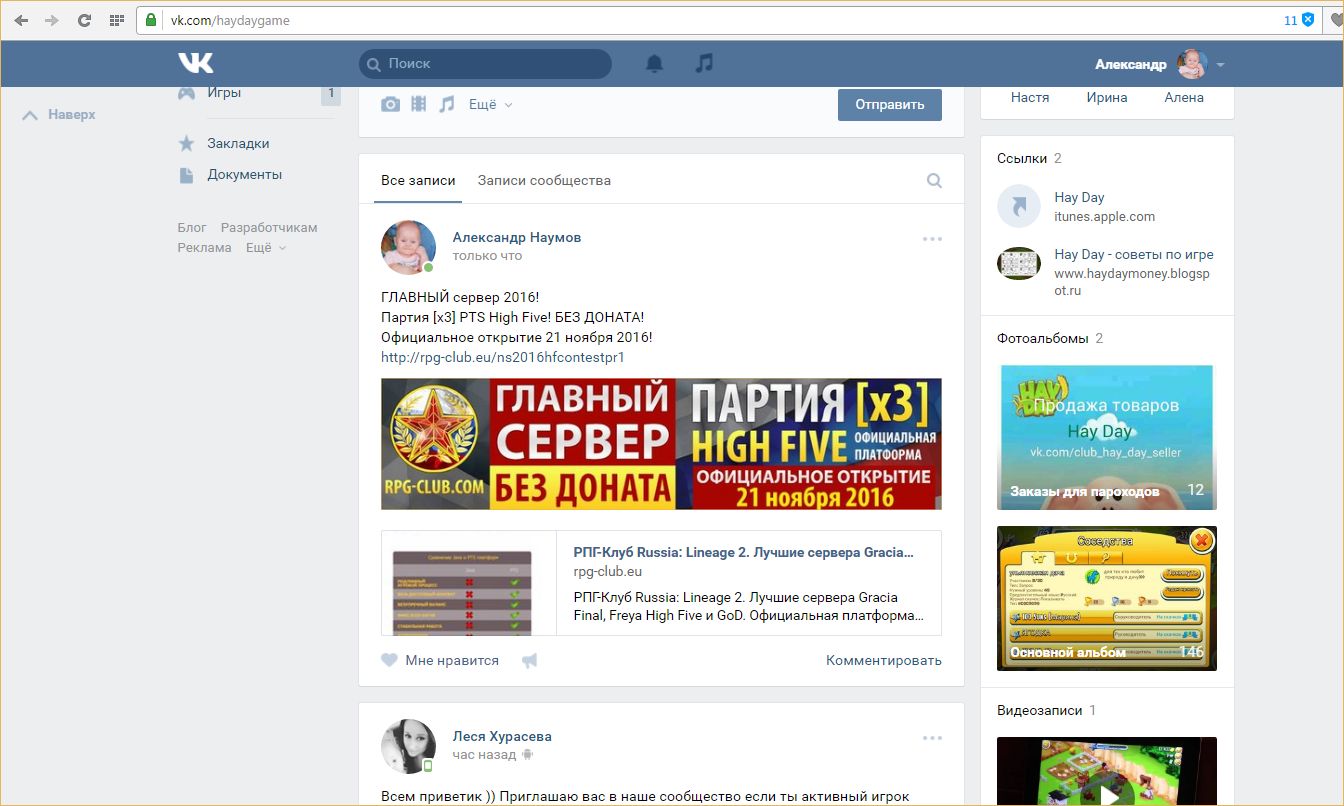Click the только что timestamp
This screenshot has width=1344, height=806.
click(x=487, y=256)
